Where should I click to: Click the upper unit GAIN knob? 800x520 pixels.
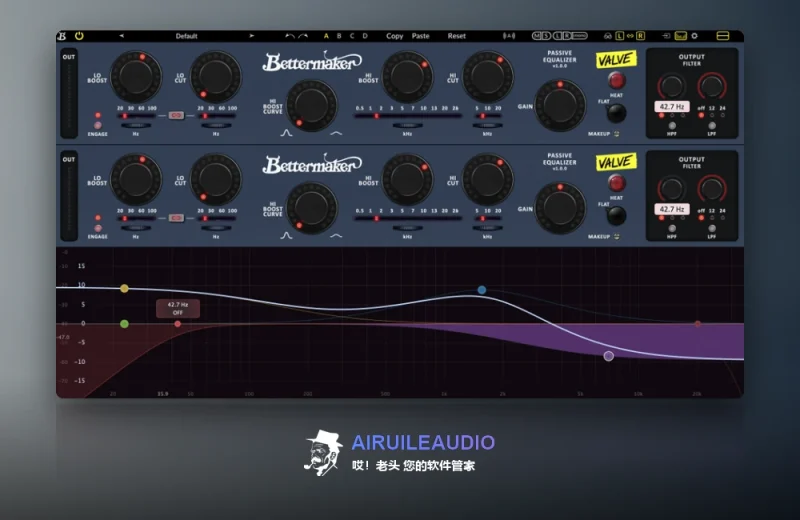(x=560, y=105)
